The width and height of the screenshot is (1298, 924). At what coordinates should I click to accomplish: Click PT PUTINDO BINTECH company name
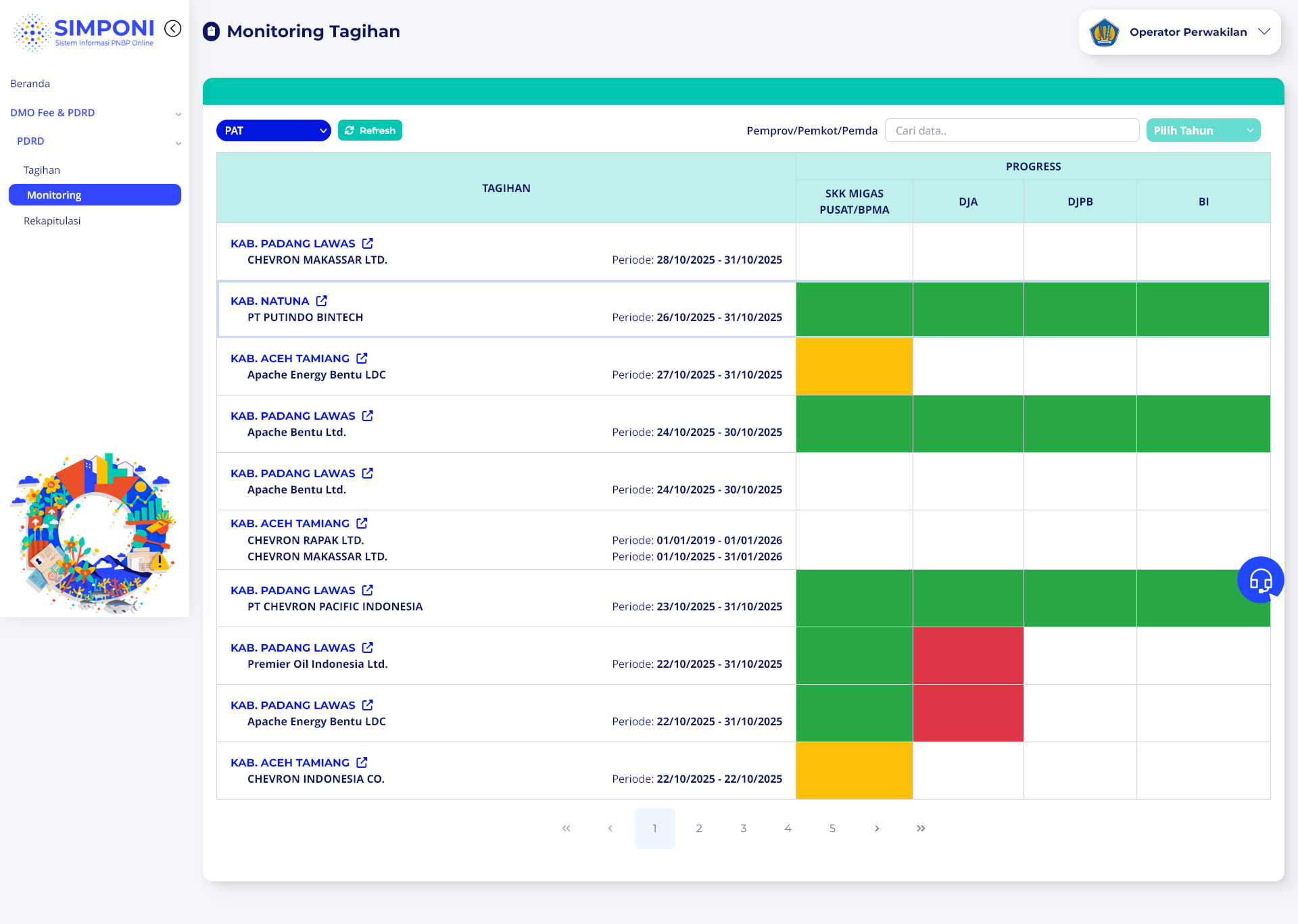click(306, 317)
